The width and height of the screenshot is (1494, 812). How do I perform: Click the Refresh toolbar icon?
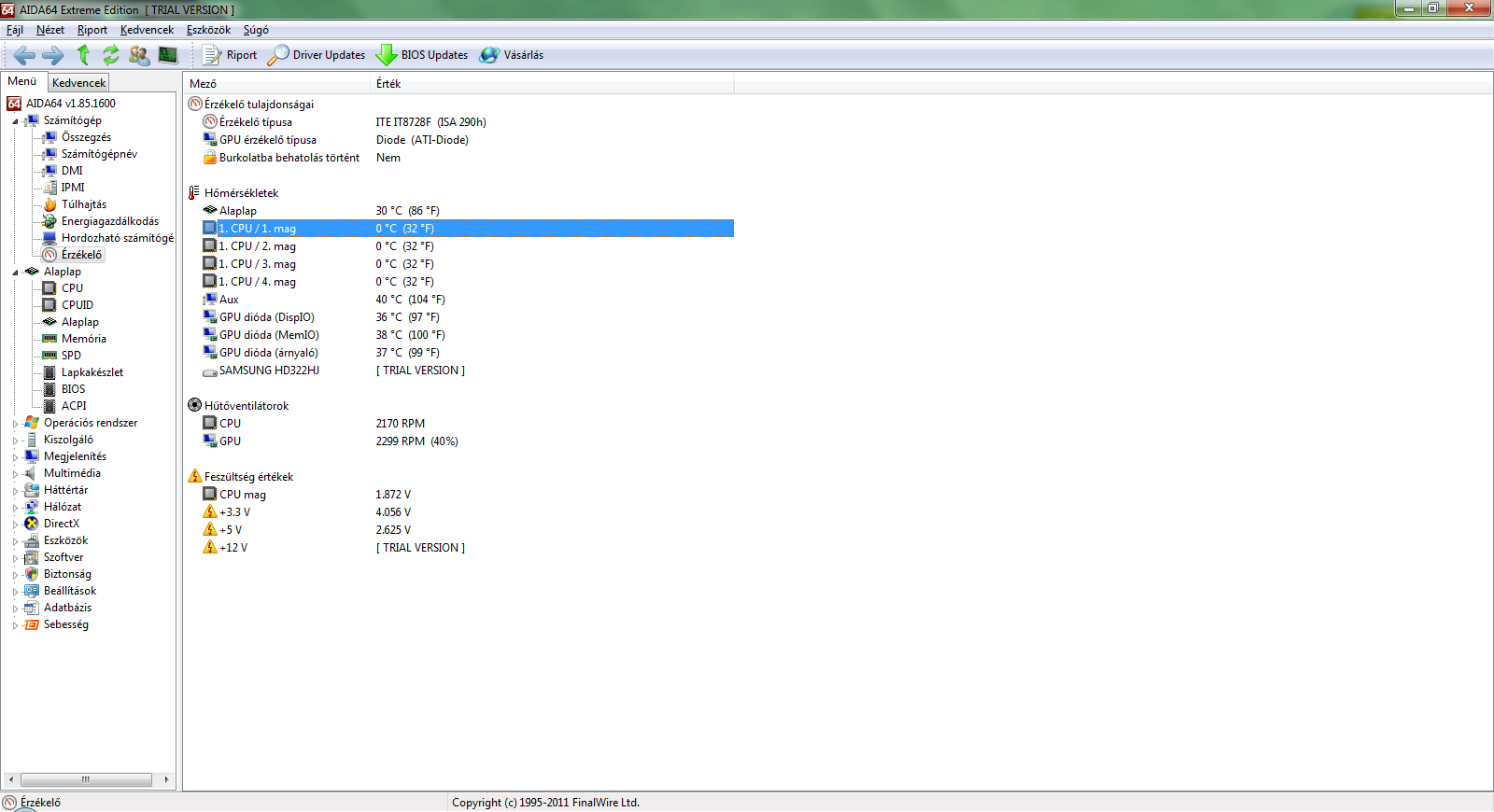pos(111,55)
